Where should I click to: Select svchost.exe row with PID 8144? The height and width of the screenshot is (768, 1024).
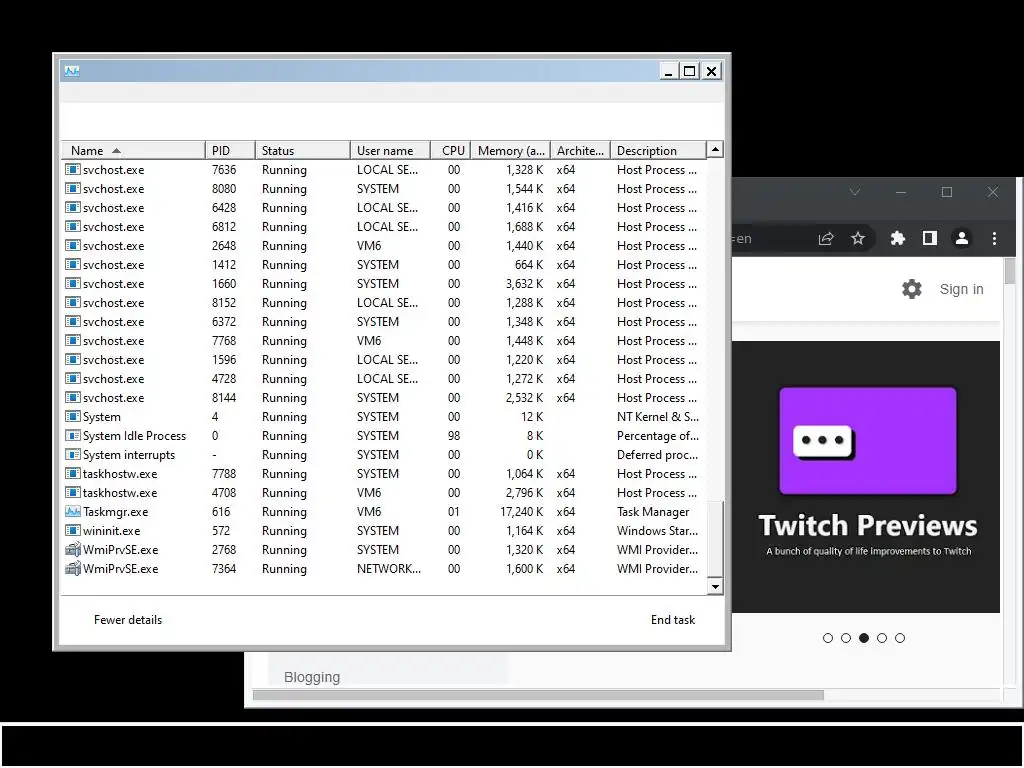point(384,398)
